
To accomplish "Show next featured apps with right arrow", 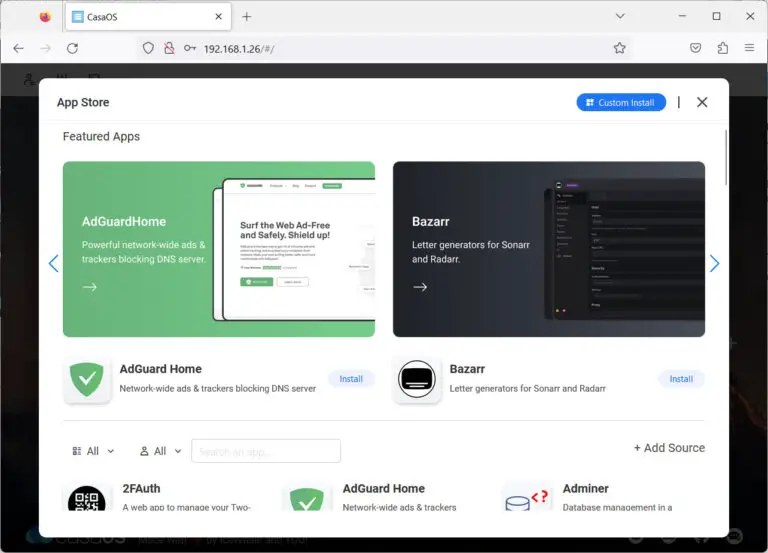I will pyautogui.click(x=714, y=263).
